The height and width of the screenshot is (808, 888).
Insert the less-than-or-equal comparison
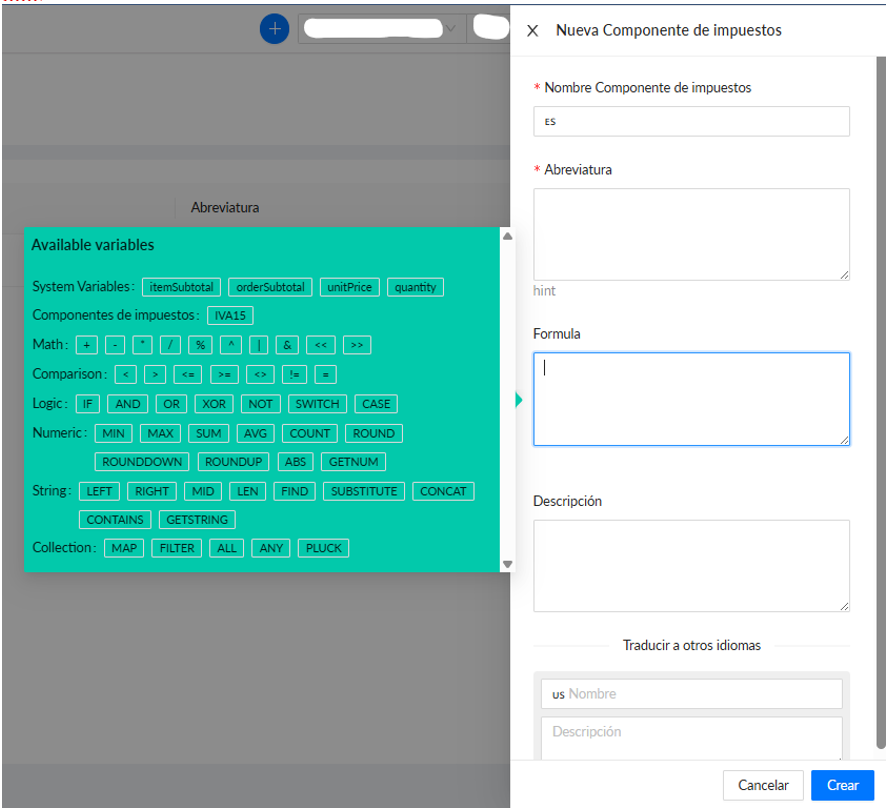click(x=188, y=374)
